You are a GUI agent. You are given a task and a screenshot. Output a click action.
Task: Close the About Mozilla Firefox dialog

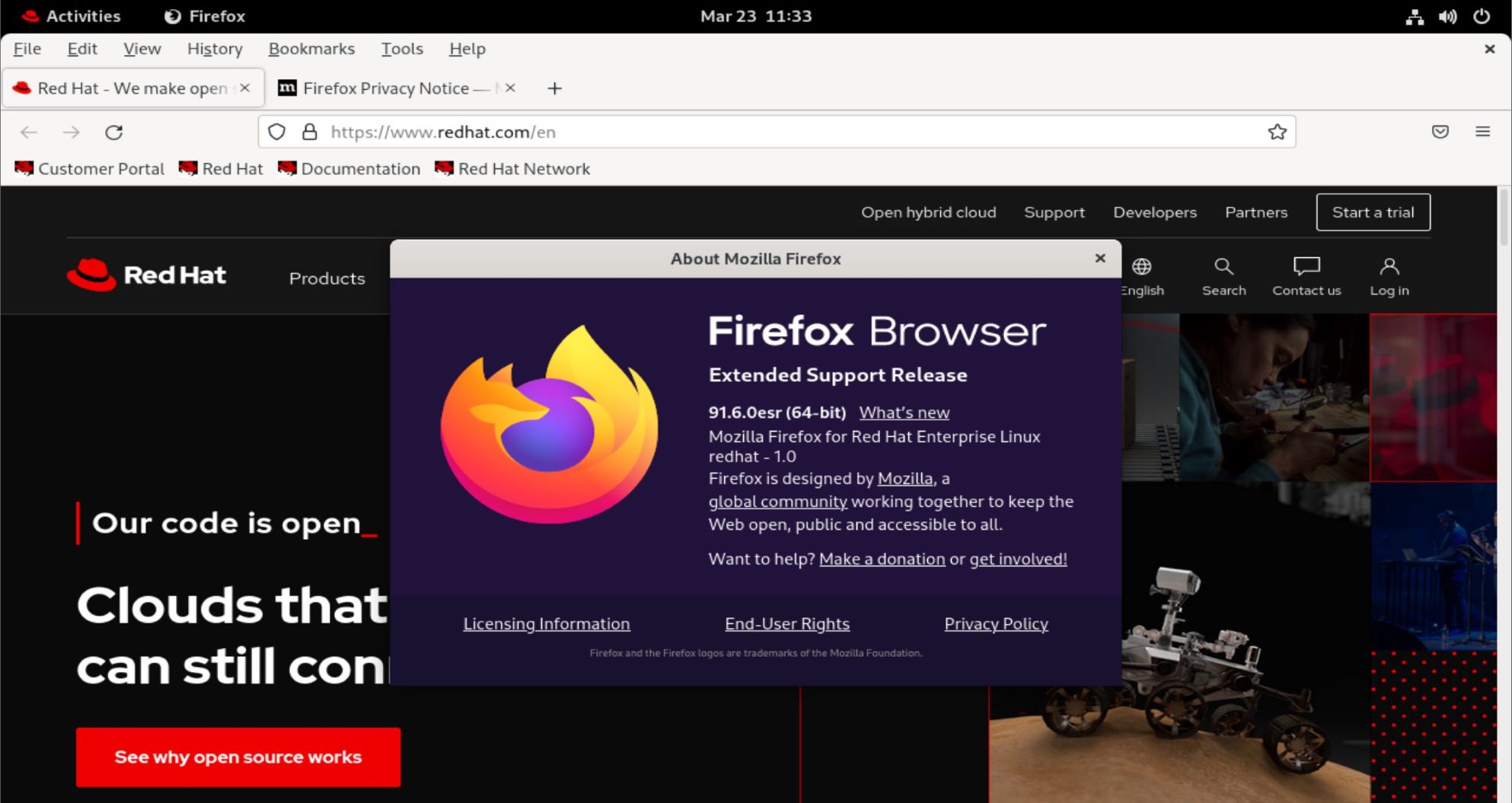pos(1100,258)
